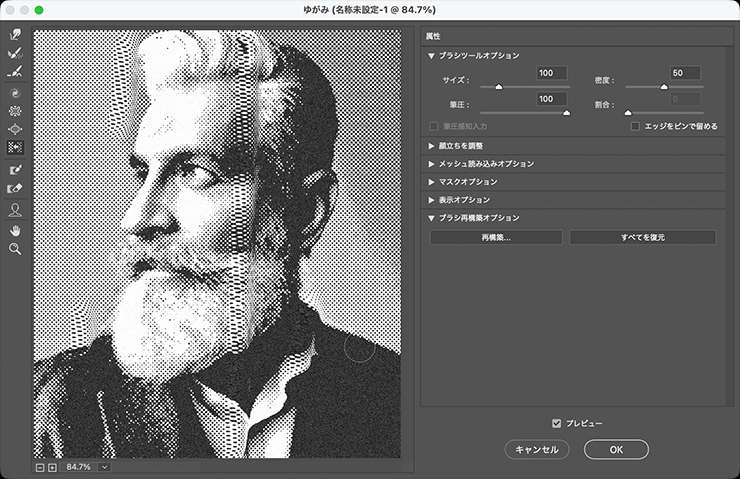The width and height of the screenshot is (740, 479).
Task: Select the Bloat tool
Action: tap(15, 129)
